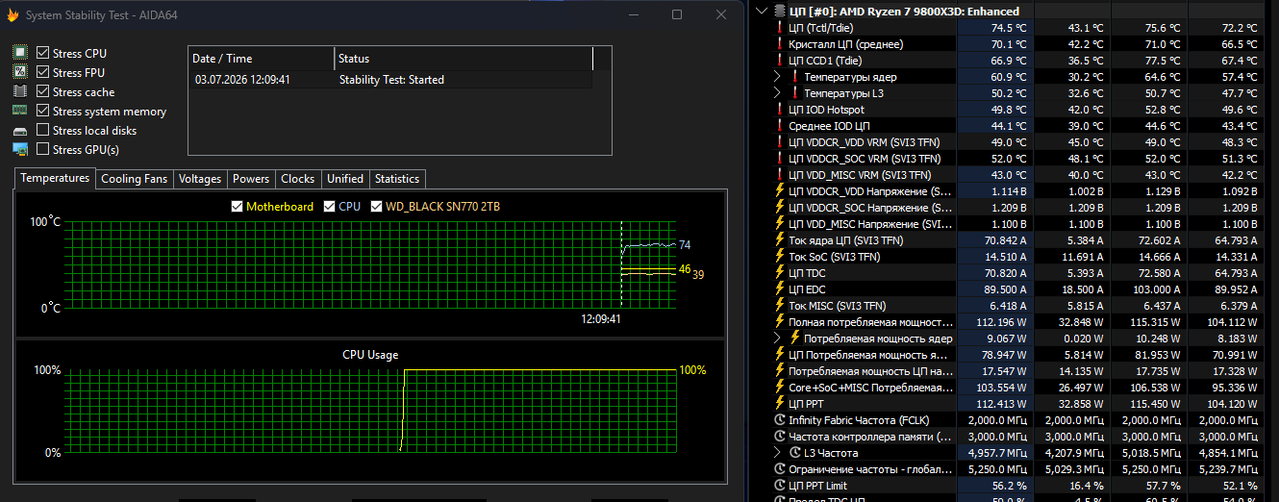The width and height of the screenshot is (1279, 502).
Task: Click the cache chip icon beside Stress cache
Action: (20, 91)
